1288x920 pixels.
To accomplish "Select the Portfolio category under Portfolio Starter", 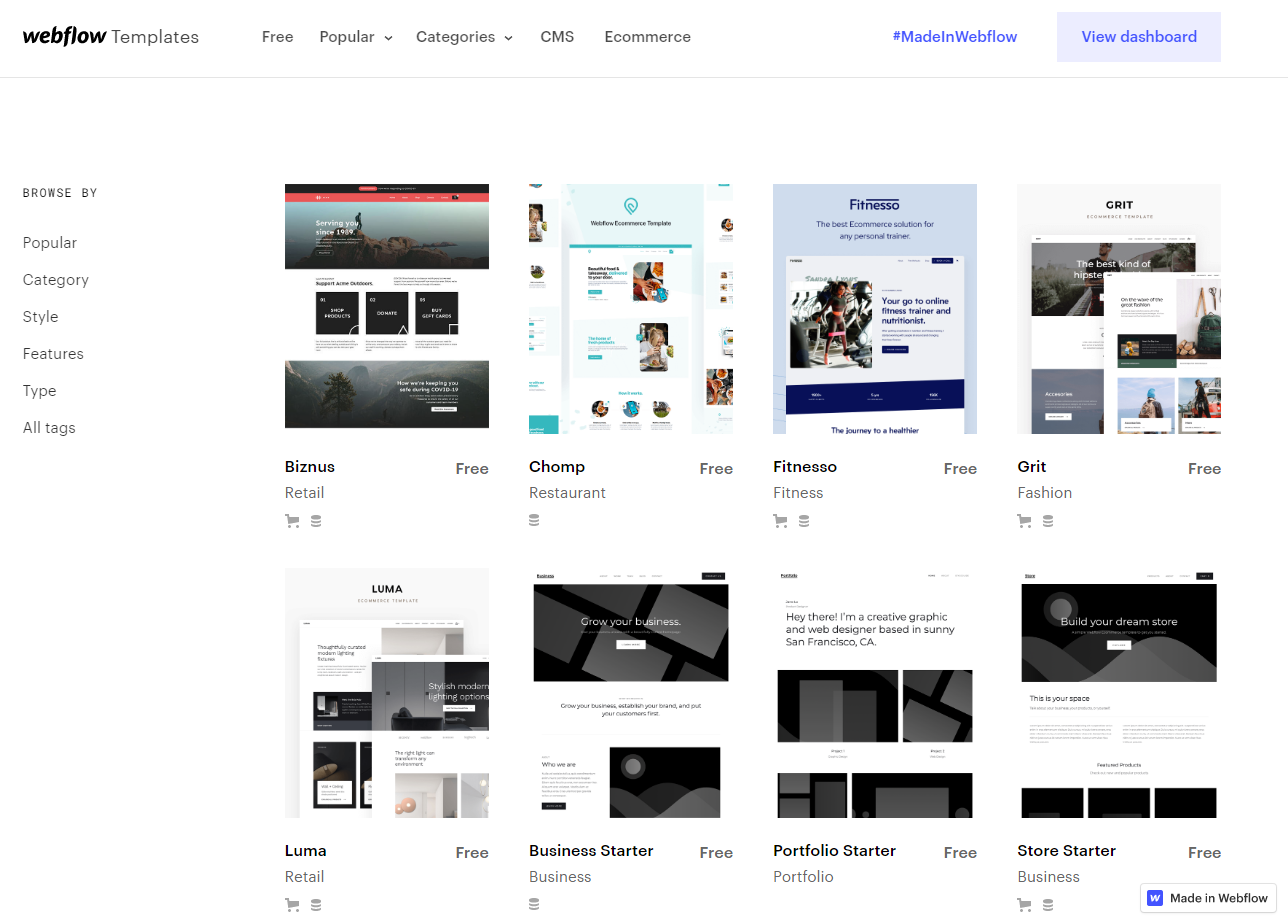I will 803,877.
